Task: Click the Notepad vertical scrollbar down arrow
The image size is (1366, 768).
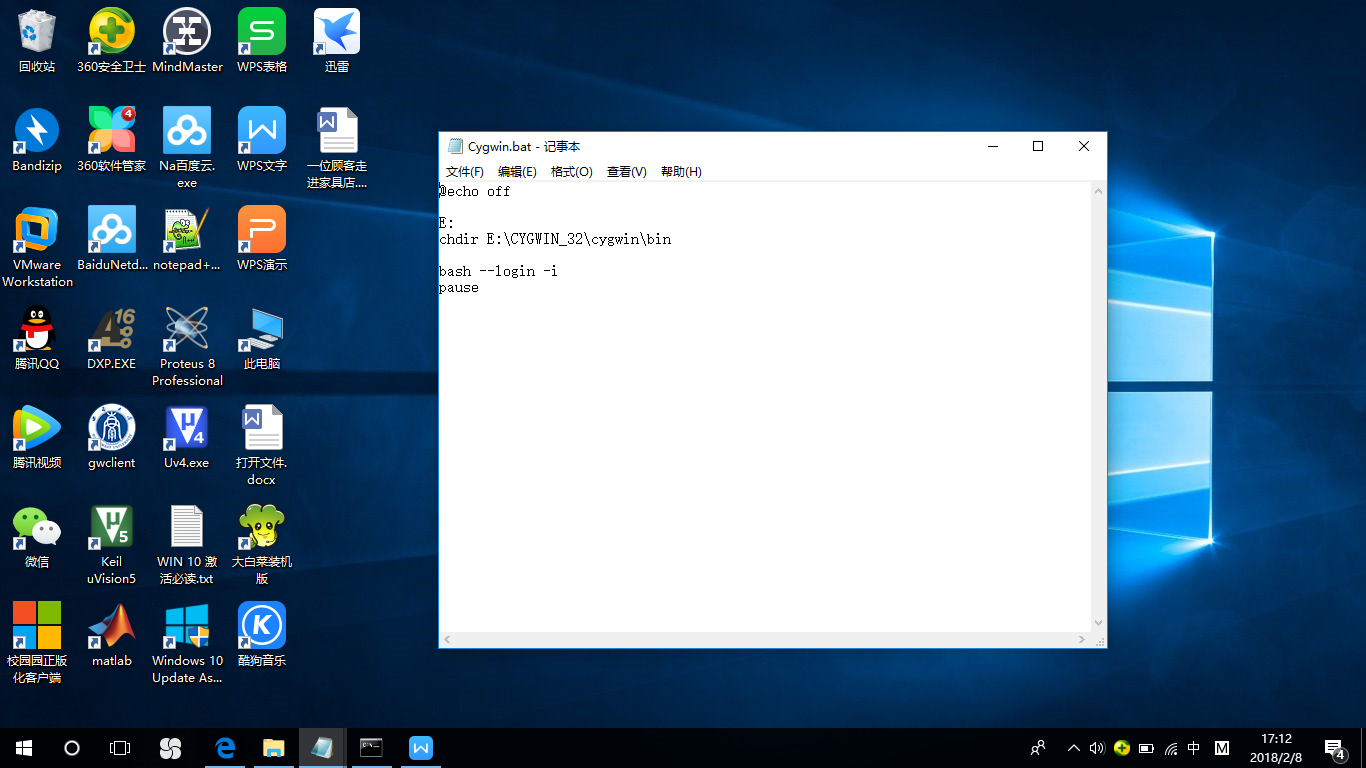Action: [x=1099, y=623]
